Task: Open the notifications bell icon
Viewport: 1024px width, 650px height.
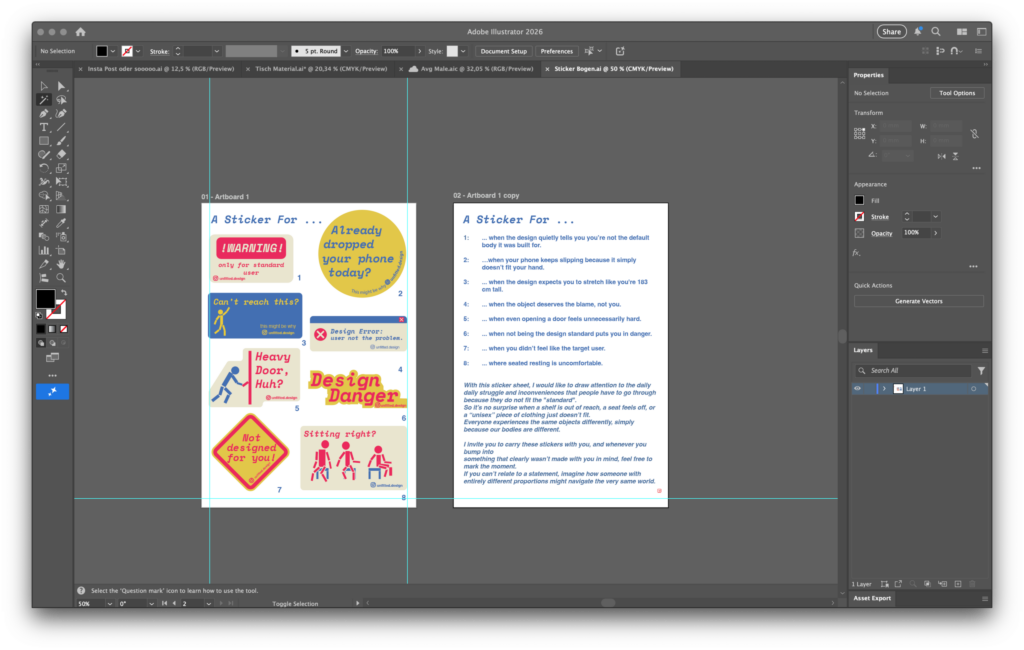Action: (x=916, y=32)
